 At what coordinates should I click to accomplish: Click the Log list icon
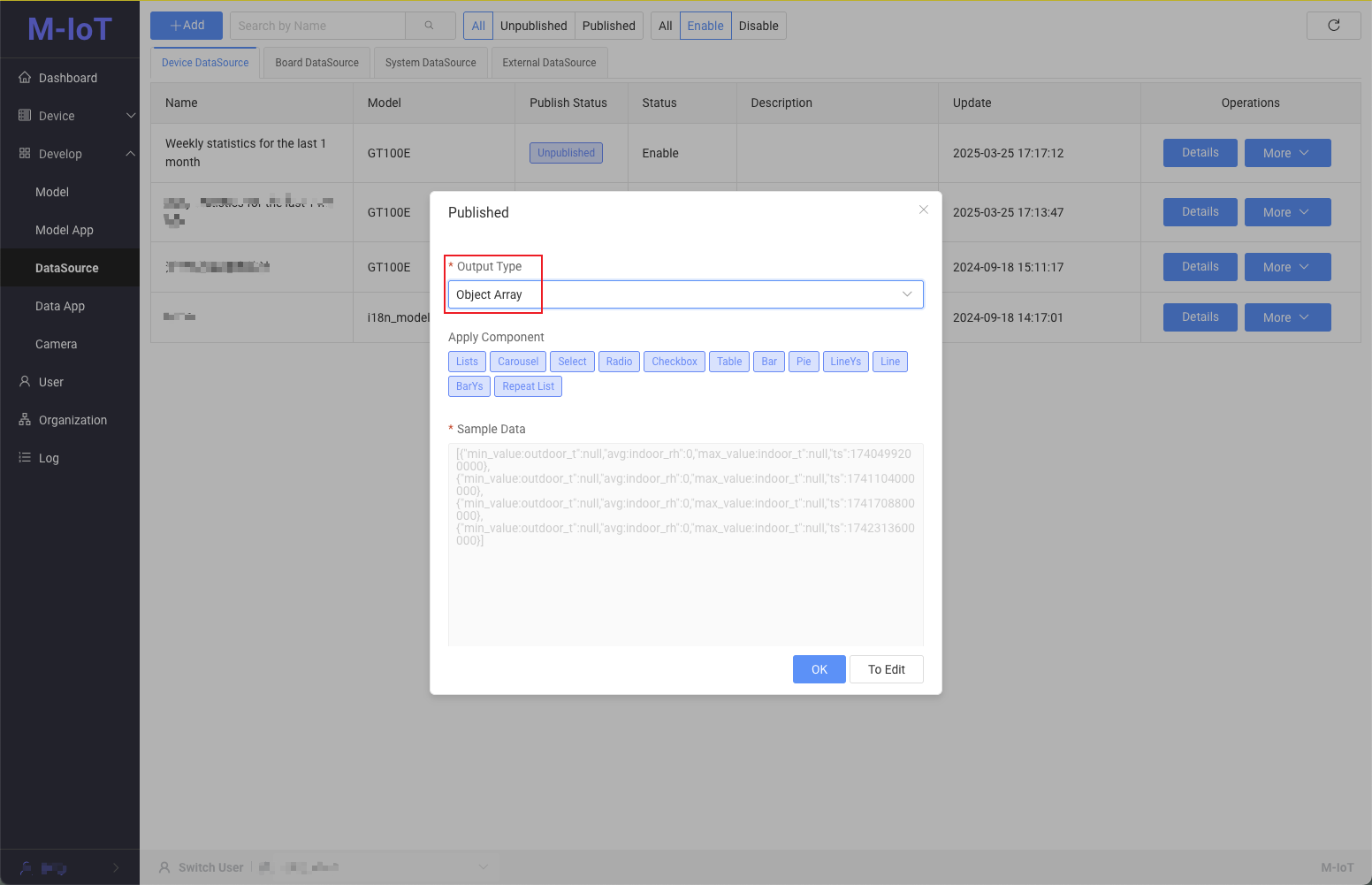pos(25,458)
